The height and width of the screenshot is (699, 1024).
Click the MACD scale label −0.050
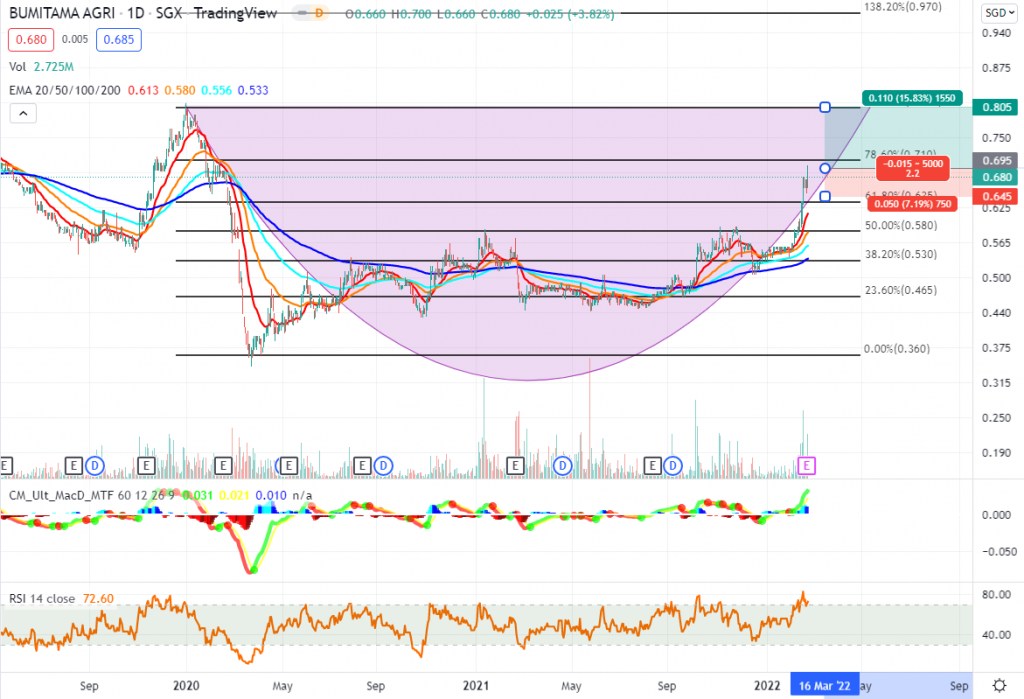(999, 551)
